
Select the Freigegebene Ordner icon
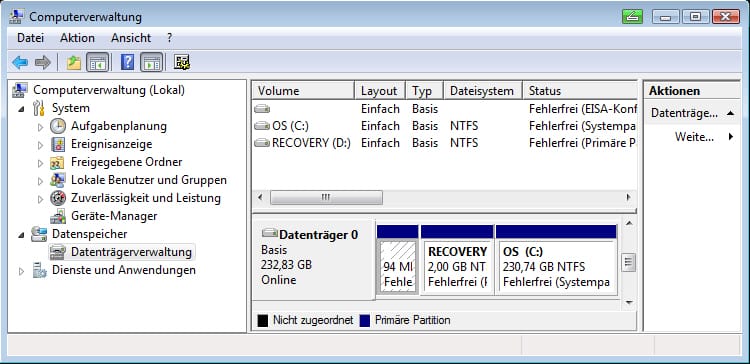click(57, 163)
